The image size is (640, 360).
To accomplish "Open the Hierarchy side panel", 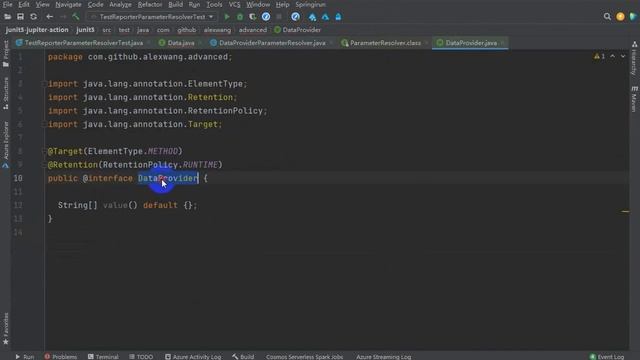I will pos(634,58).
